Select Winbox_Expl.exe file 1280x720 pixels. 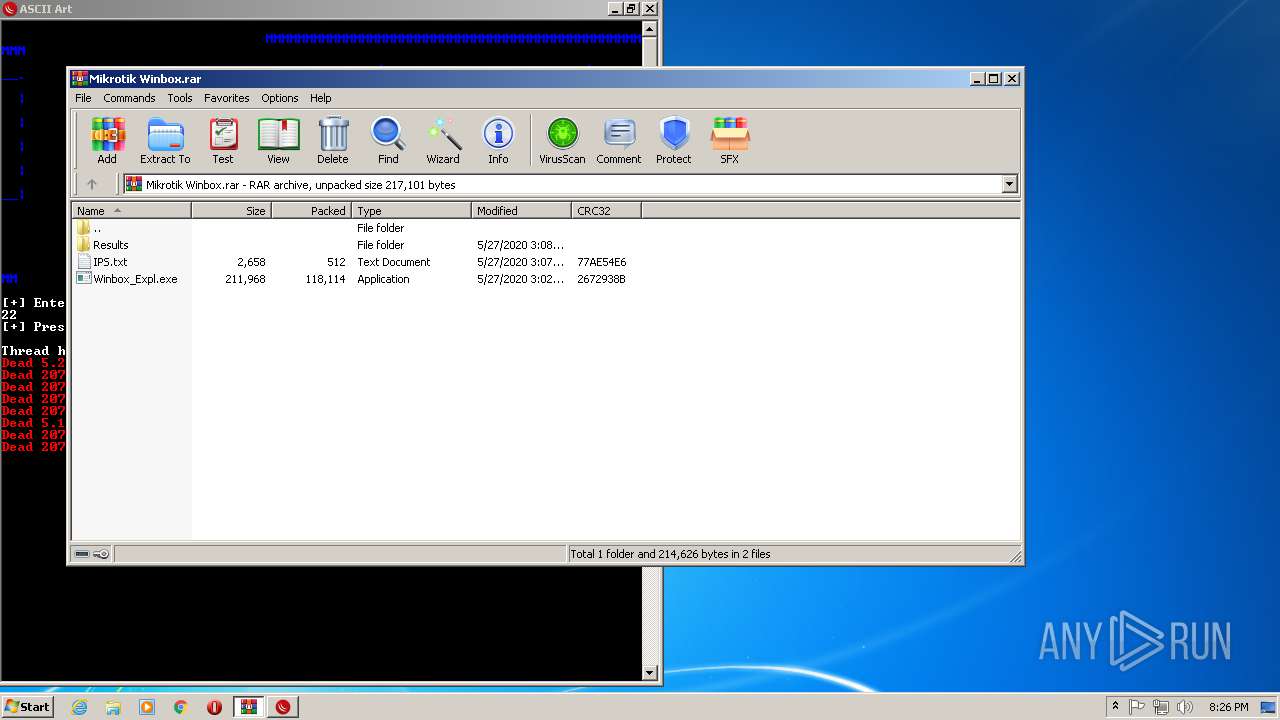coord(127,279)
